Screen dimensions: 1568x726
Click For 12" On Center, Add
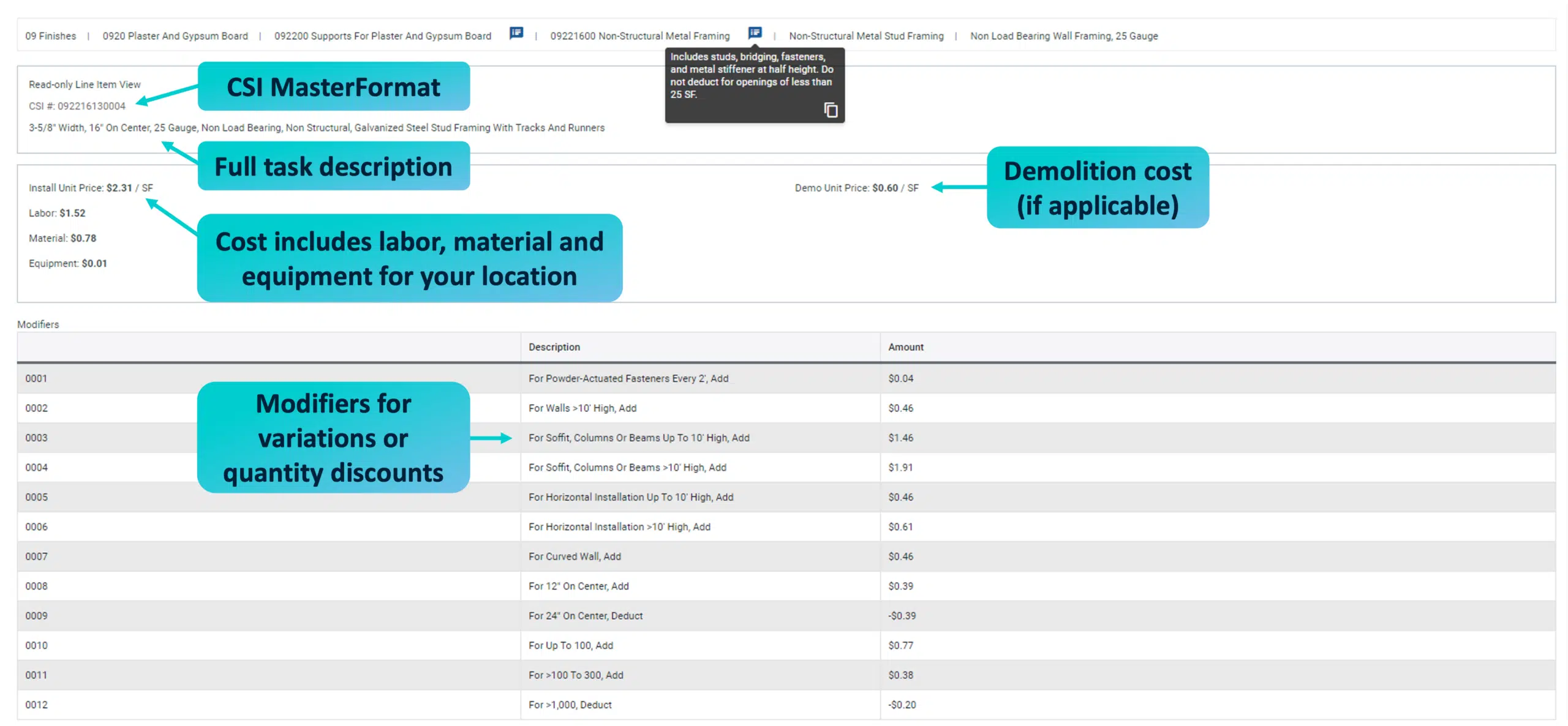point(579,586)
